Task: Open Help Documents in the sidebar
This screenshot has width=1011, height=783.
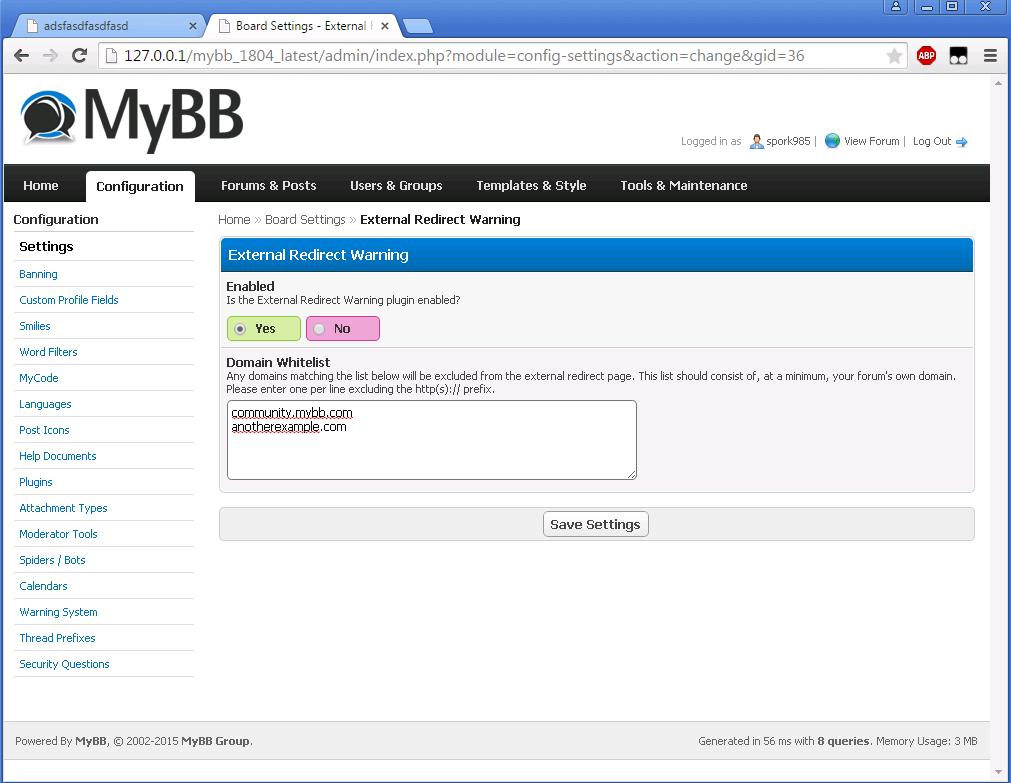Action: click(x=57, y=456)
